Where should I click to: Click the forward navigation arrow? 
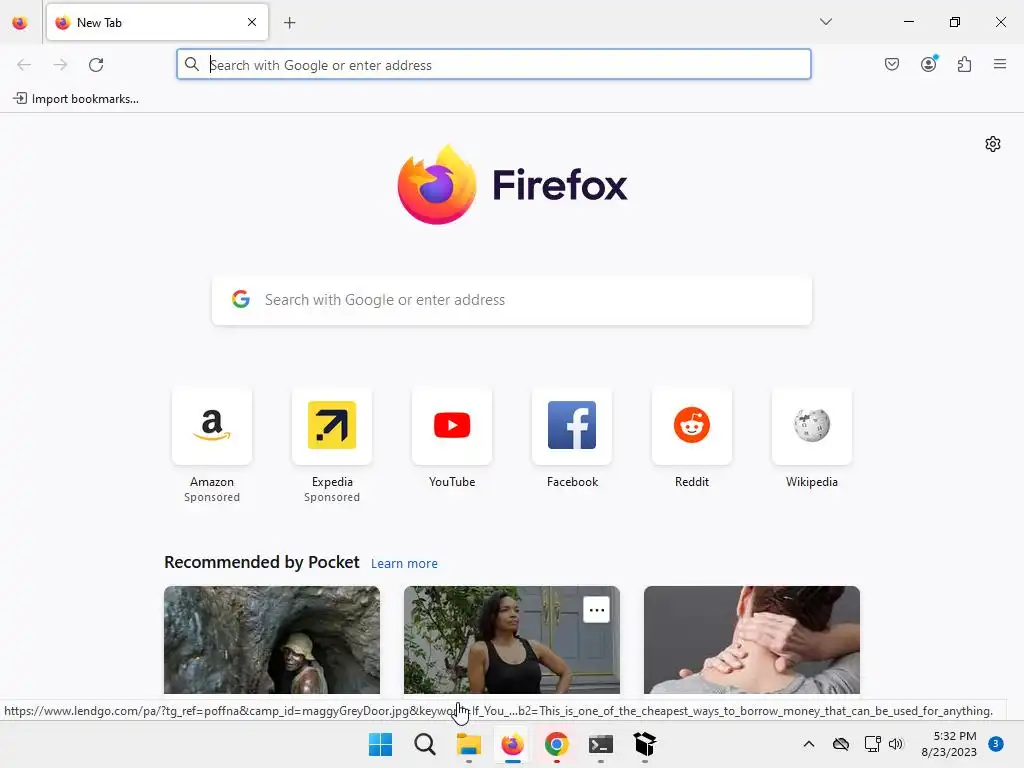[60, 65]
